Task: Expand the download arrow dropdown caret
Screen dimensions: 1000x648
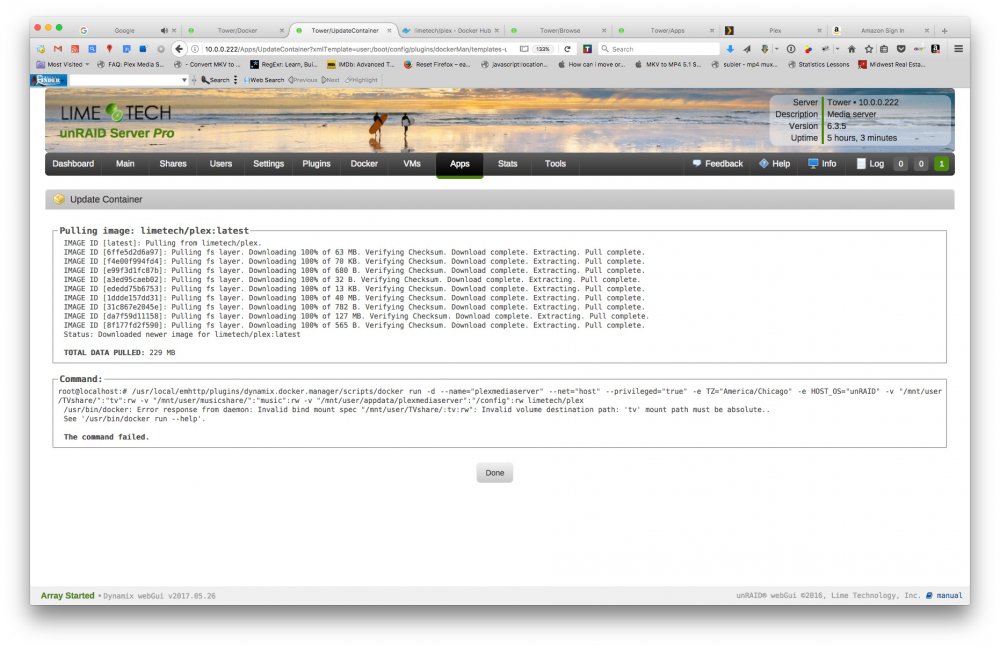Action: click(x=777, y=48)
